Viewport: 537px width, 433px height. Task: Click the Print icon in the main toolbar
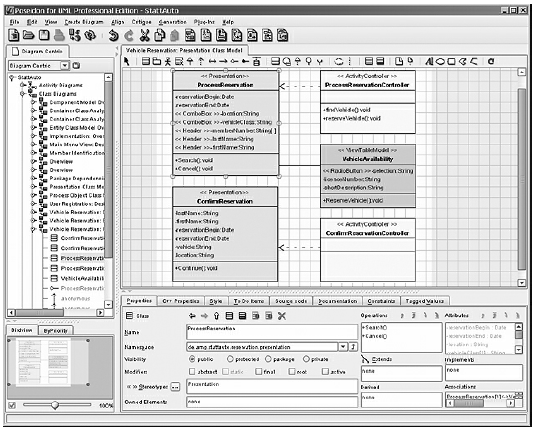(x=59, y=35)
